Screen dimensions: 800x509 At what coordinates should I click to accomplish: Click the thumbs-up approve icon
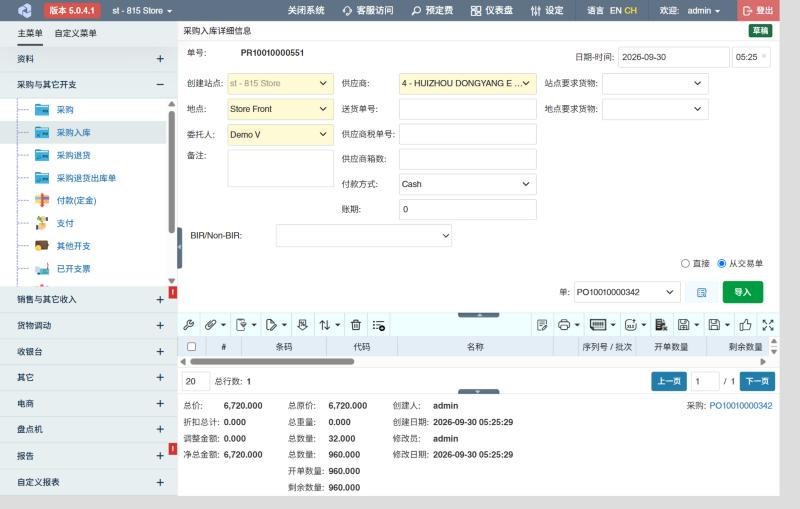(x=745, y=325)
